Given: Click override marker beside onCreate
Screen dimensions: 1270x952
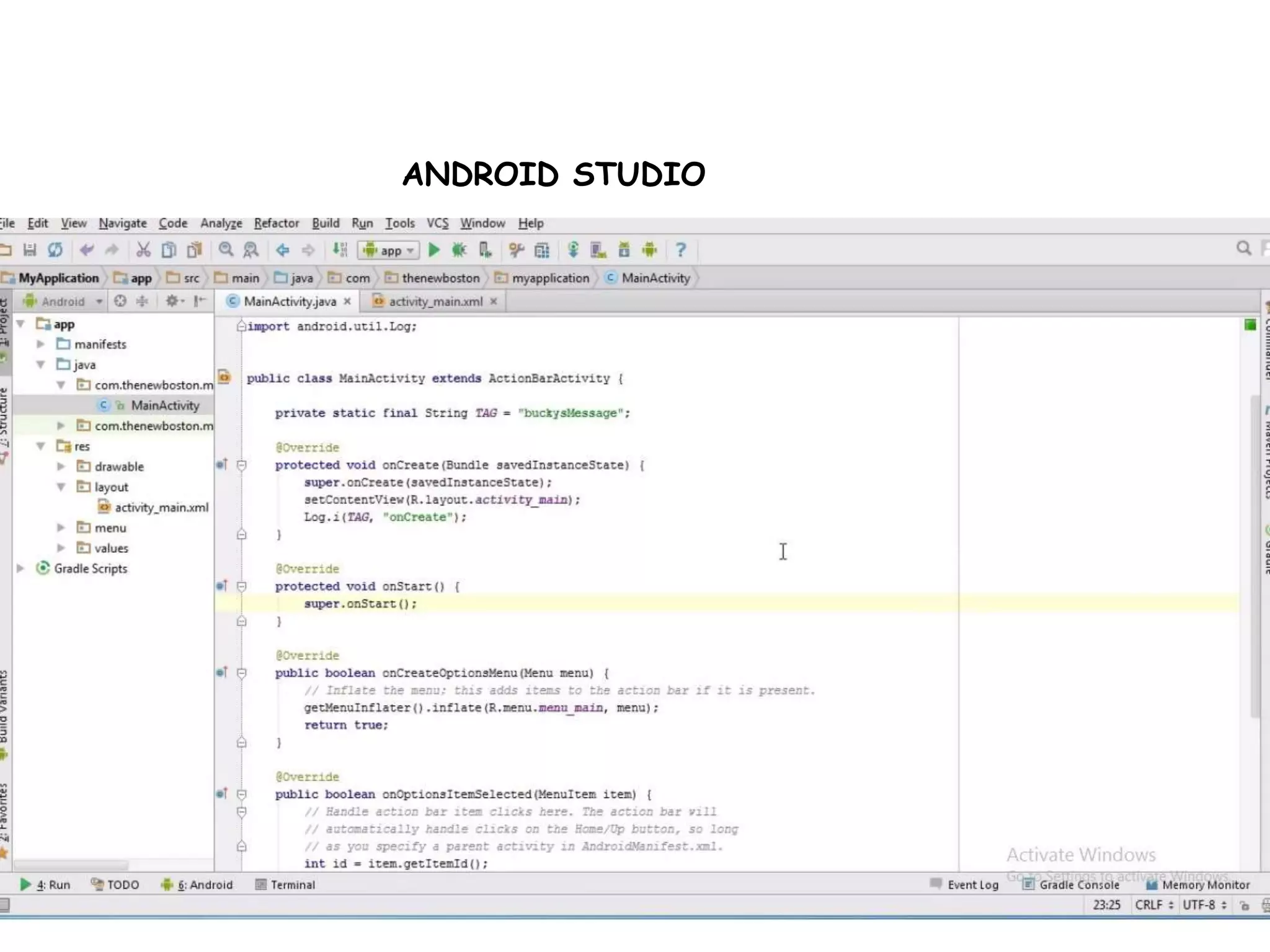Looking at the screenshot, I should tap(222, 464).
